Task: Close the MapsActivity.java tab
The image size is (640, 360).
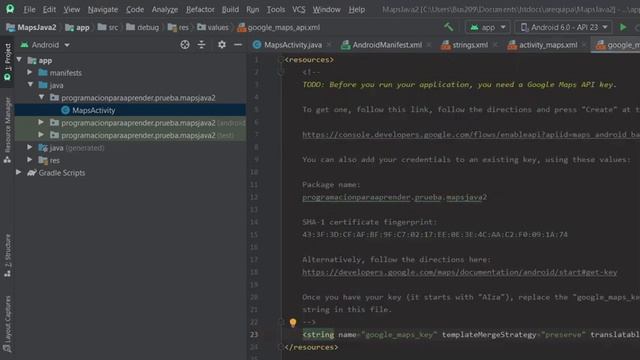Action: 329,45
